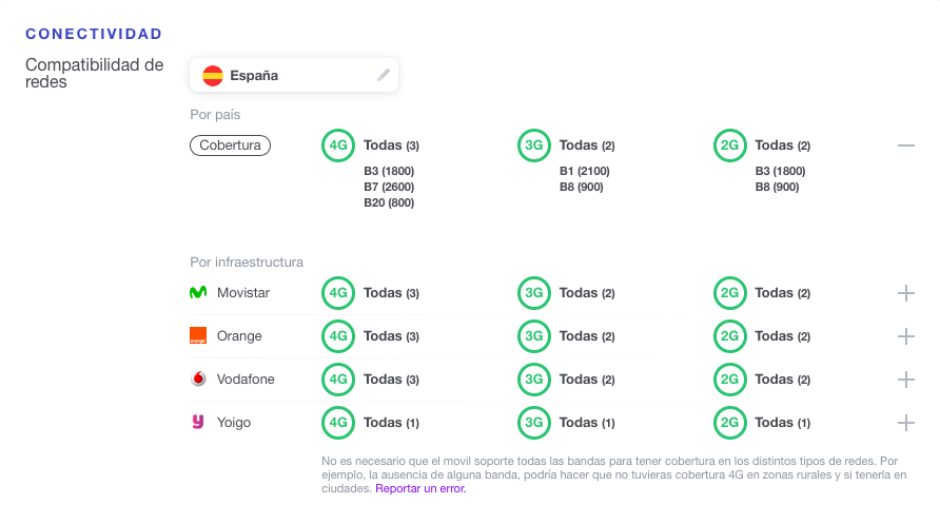Click the 2G badge in Cobertura row

[730, 145]
